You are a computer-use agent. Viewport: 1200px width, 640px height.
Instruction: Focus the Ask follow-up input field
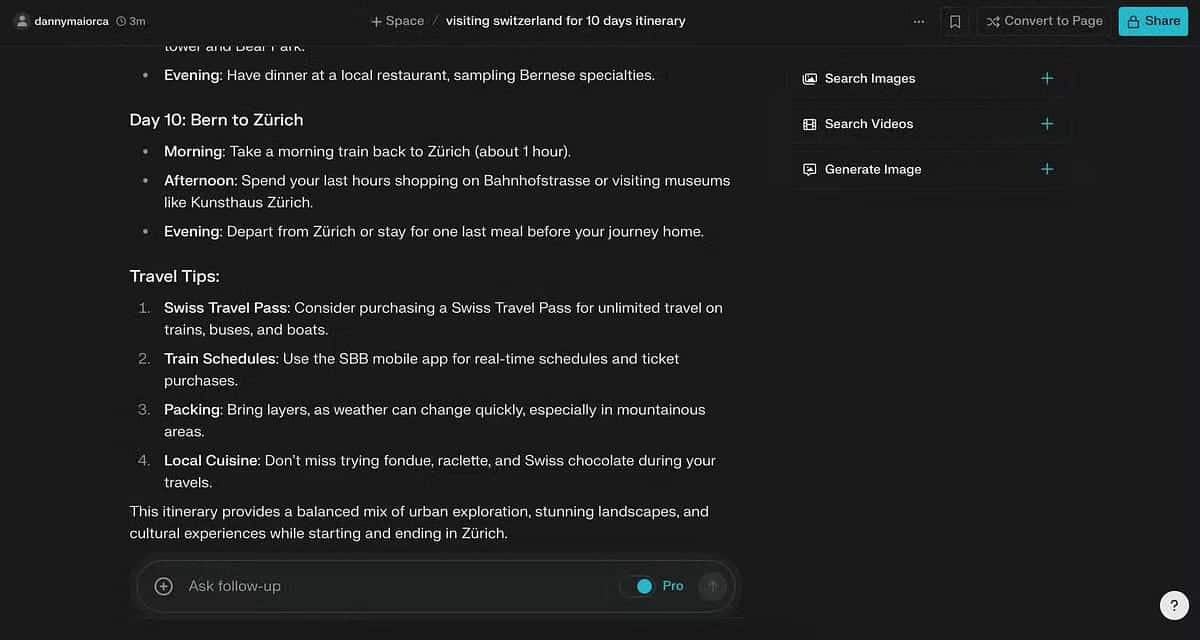click(390, 586)
